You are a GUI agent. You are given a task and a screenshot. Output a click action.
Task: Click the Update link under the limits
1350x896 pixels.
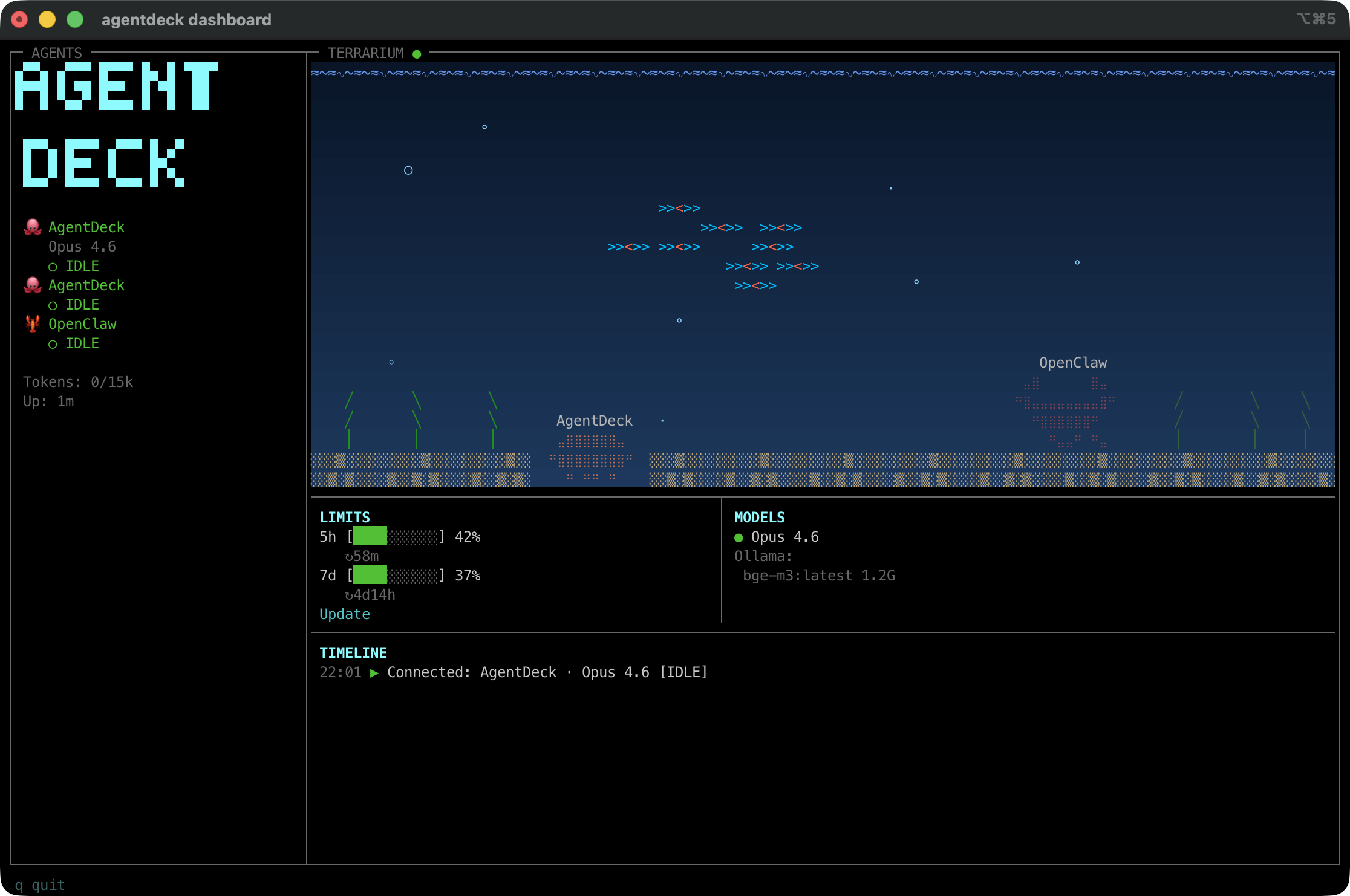344,614
